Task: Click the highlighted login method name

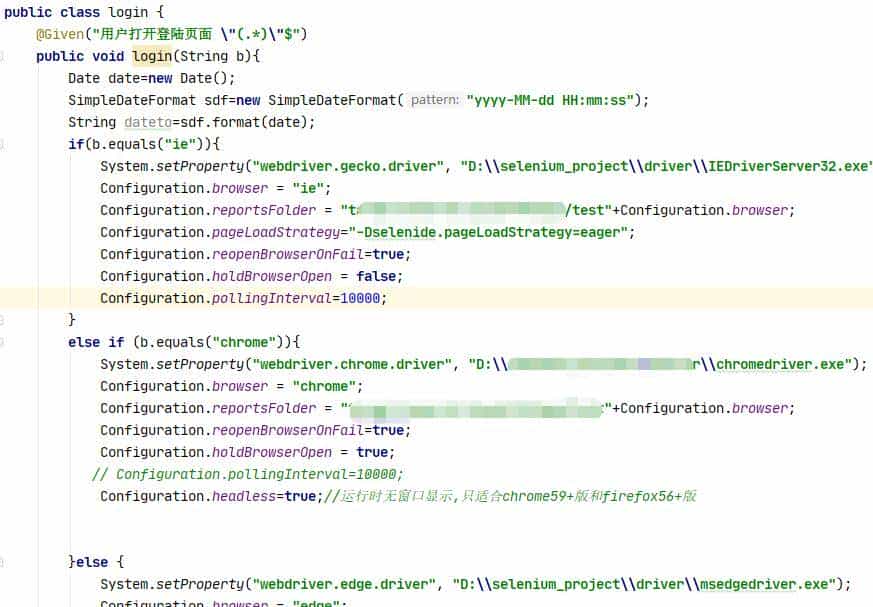Action: [152, 56]
